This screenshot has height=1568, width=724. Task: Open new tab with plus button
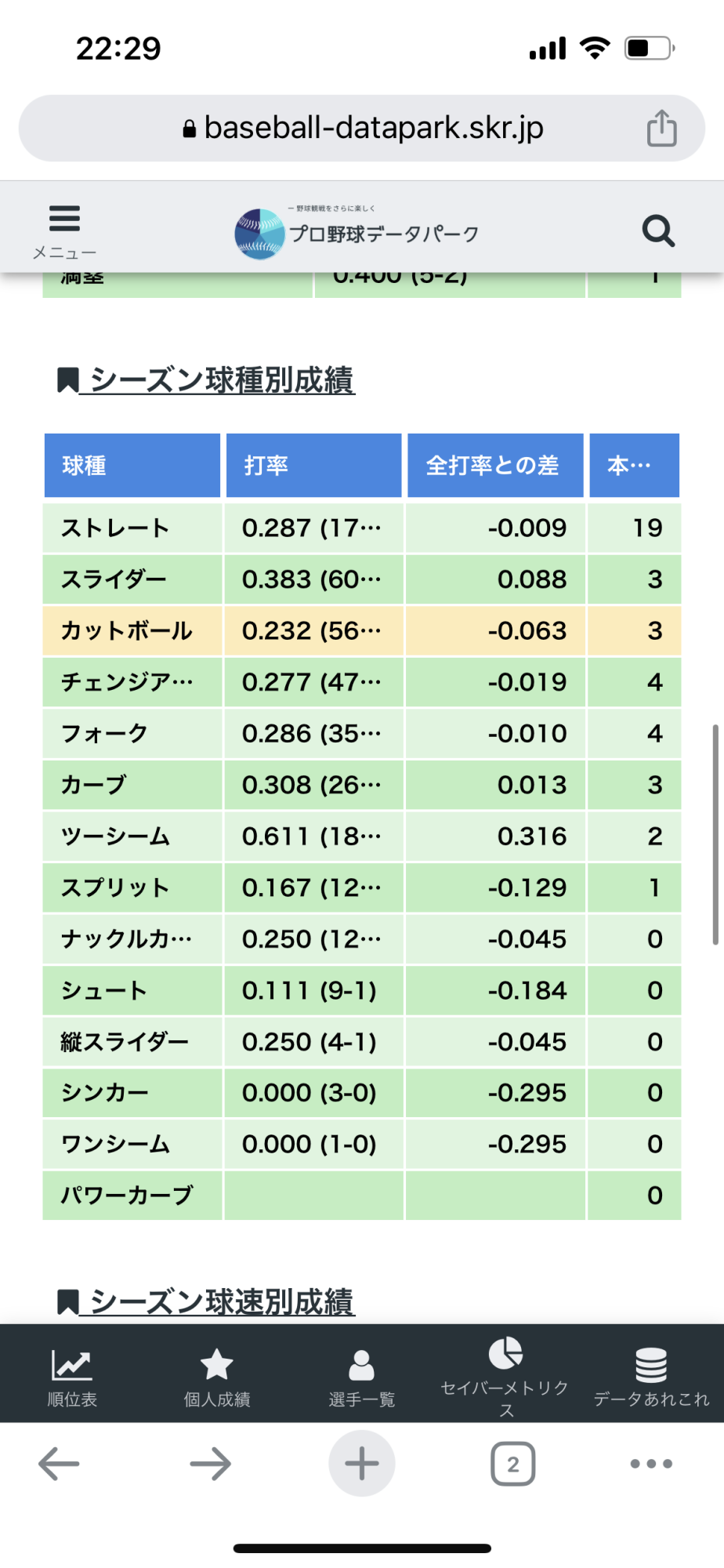(x=361, y=1464)
